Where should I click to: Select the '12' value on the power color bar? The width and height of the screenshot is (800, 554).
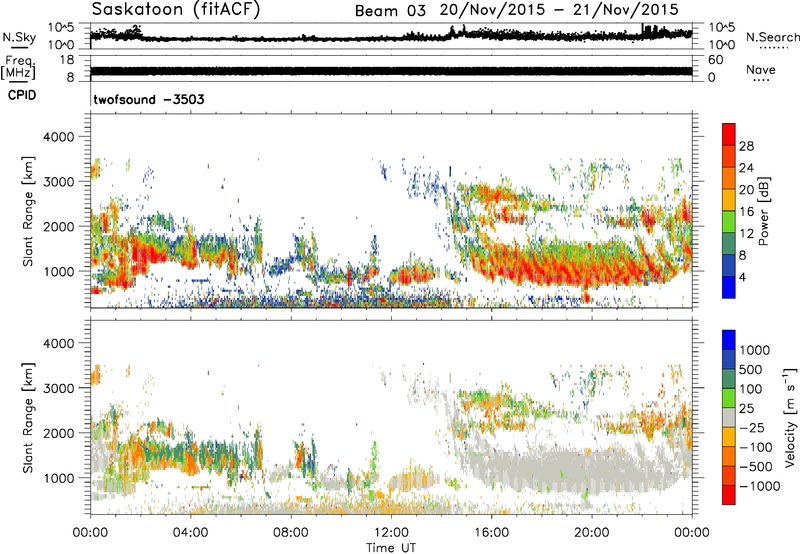[x=746, y=234]
